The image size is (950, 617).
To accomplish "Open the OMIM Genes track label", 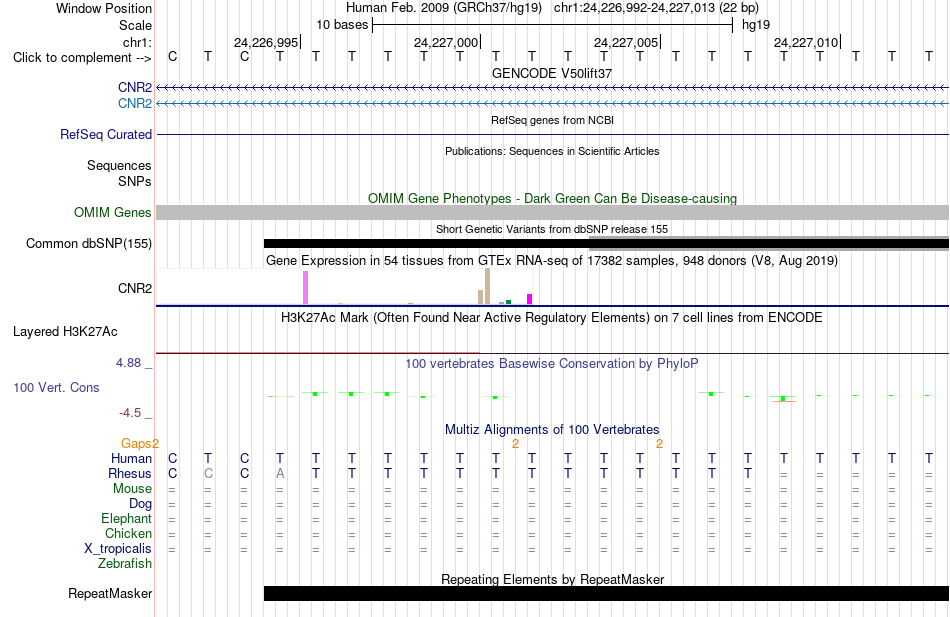I will click(113, 212).
